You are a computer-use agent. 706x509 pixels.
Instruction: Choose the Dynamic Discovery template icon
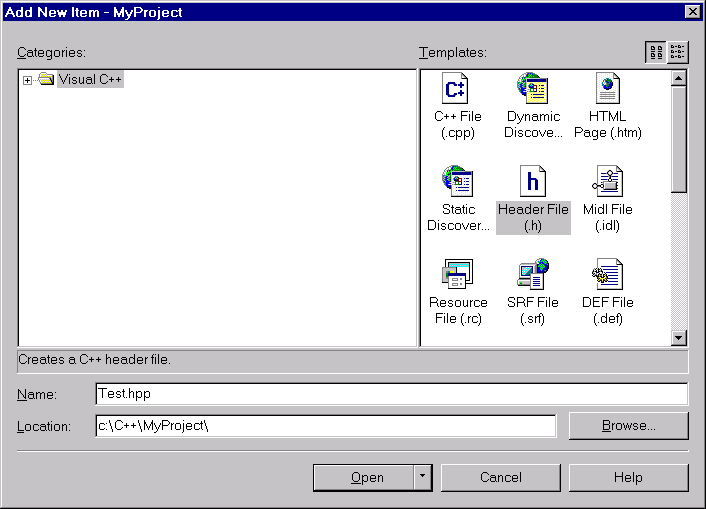[x=533, y=90]
